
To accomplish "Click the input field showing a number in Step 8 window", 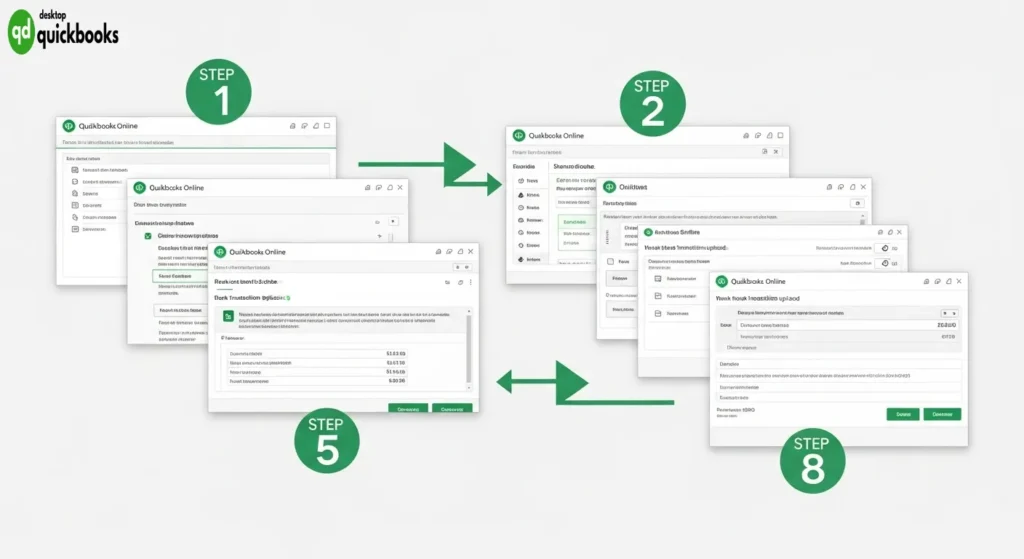I will pos(848,325).
